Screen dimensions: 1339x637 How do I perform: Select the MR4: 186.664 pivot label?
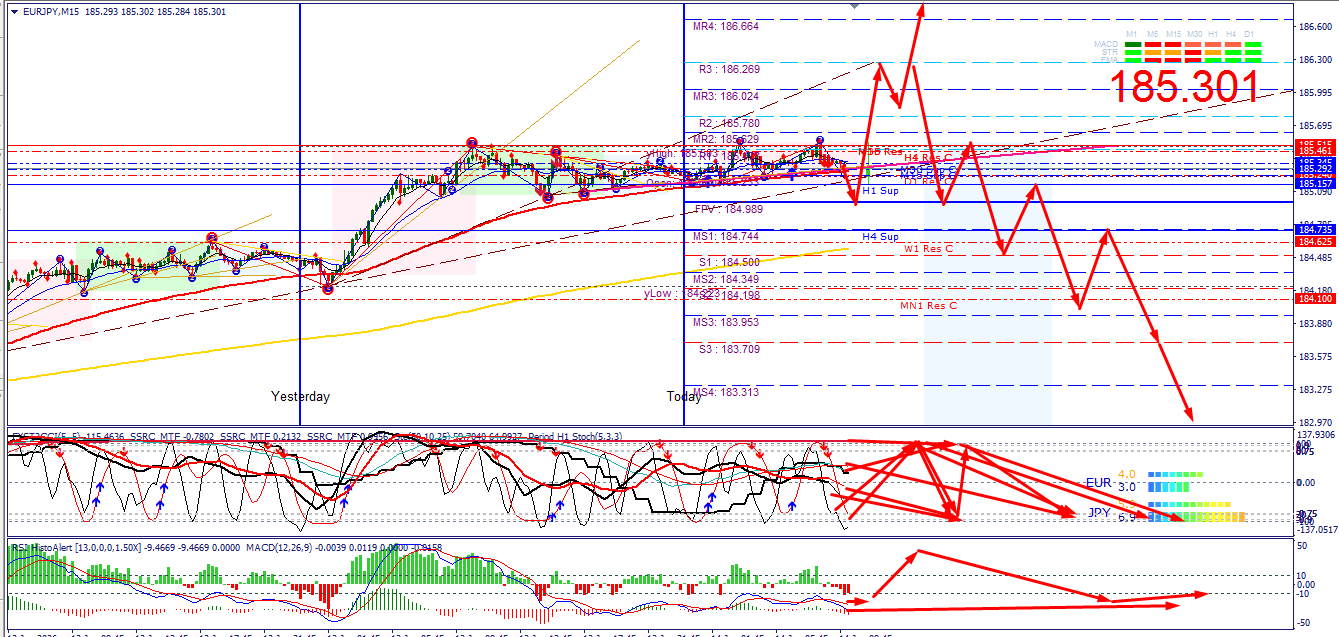[x=726, y=27]
